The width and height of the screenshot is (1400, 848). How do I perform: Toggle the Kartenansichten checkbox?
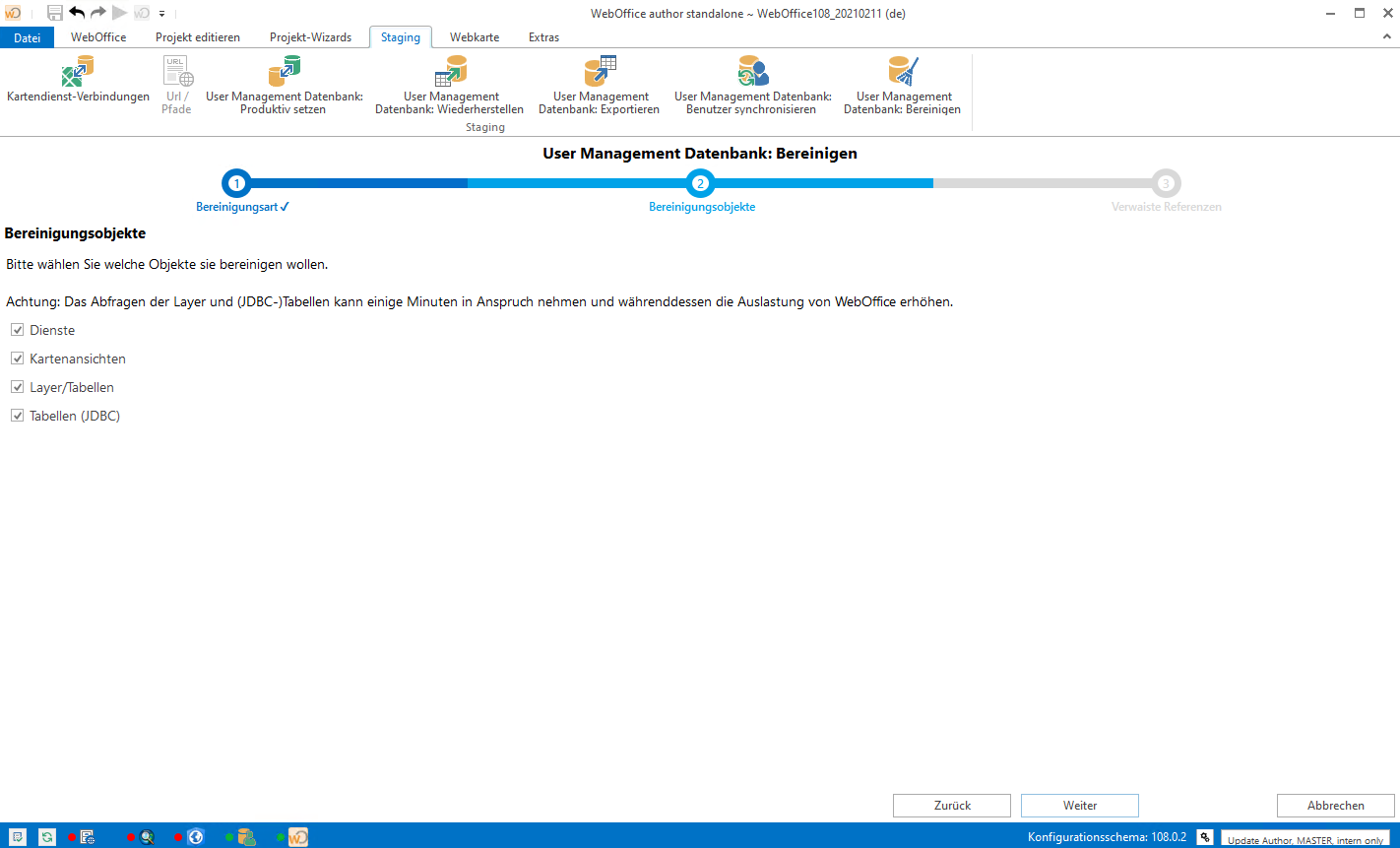pos(17,359)
